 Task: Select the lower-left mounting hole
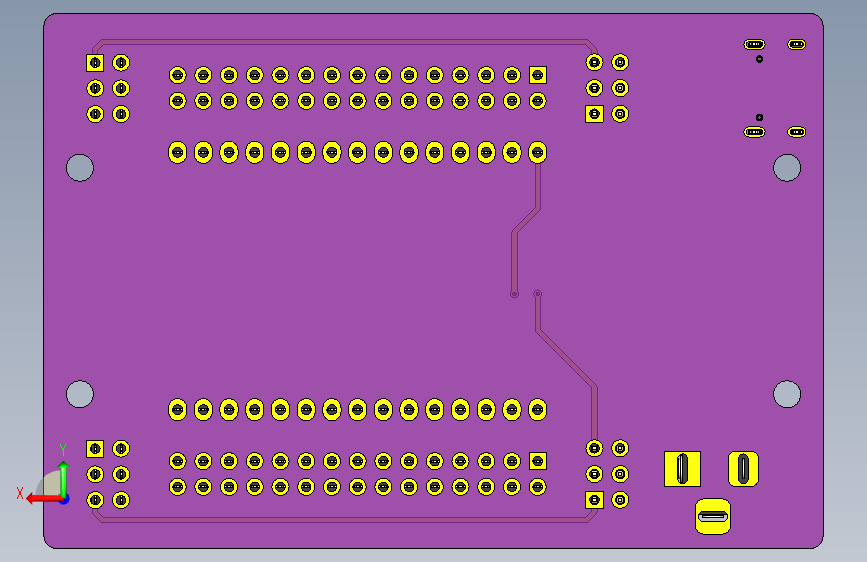tap(80, 394)
